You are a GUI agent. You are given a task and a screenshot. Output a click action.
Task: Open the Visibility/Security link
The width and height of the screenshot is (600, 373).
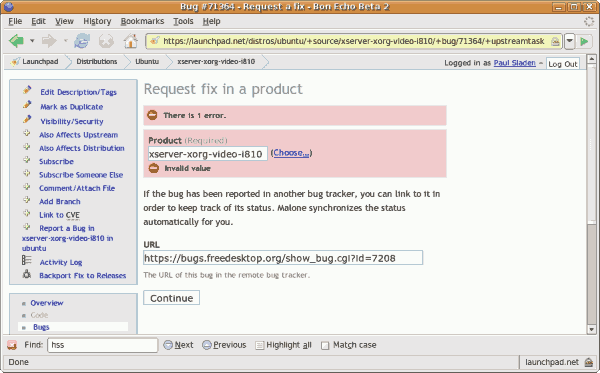[x=72, y=122]
